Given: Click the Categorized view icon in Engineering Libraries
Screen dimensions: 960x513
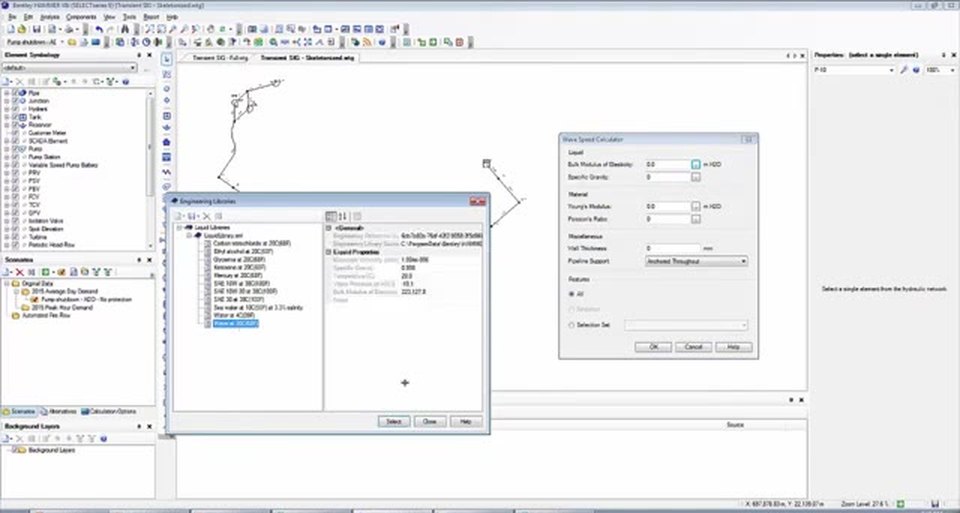Looking at the screenshot, I should pos(331,216).
